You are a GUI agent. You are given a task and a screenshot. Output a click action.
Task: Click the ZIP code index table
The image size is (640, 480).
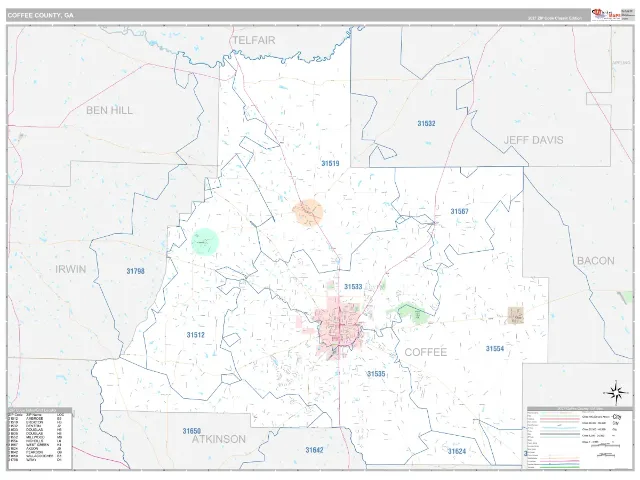pyautogui.click(x=40, y=438)
